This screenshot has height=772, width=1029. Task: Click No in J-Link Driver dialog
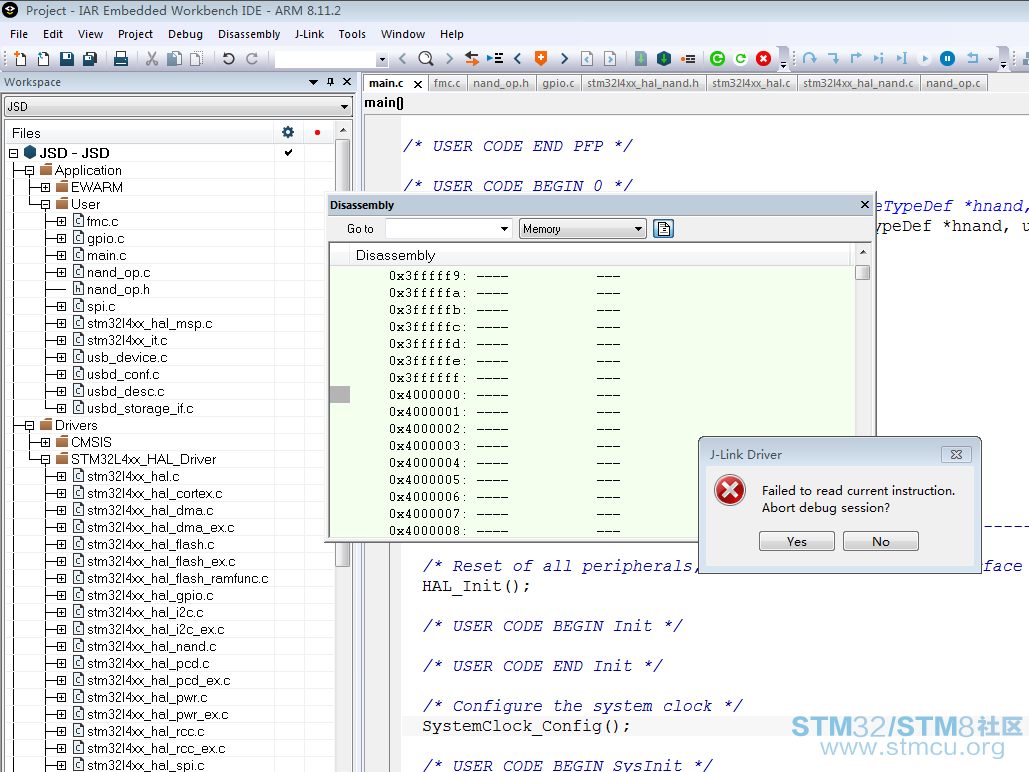coord(881,542)
